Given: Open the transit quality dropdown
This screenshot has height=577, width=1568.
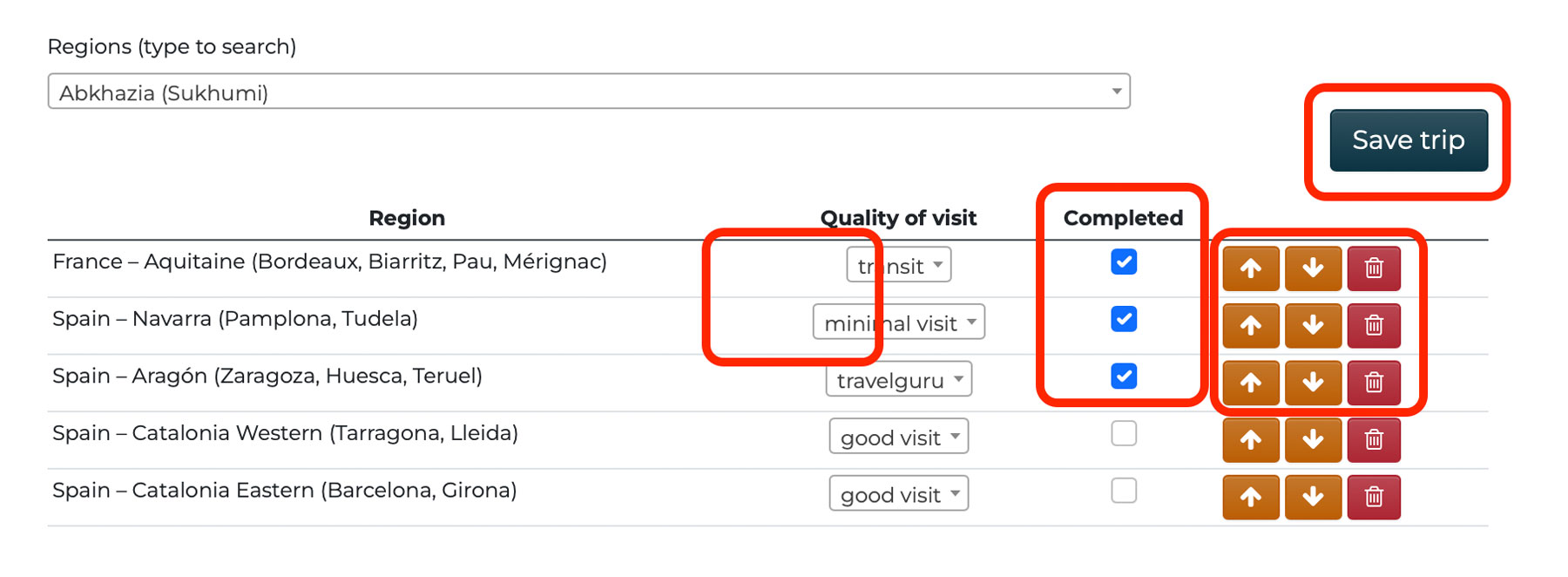Looking at the screenshot, I should [x=898, y=266].
